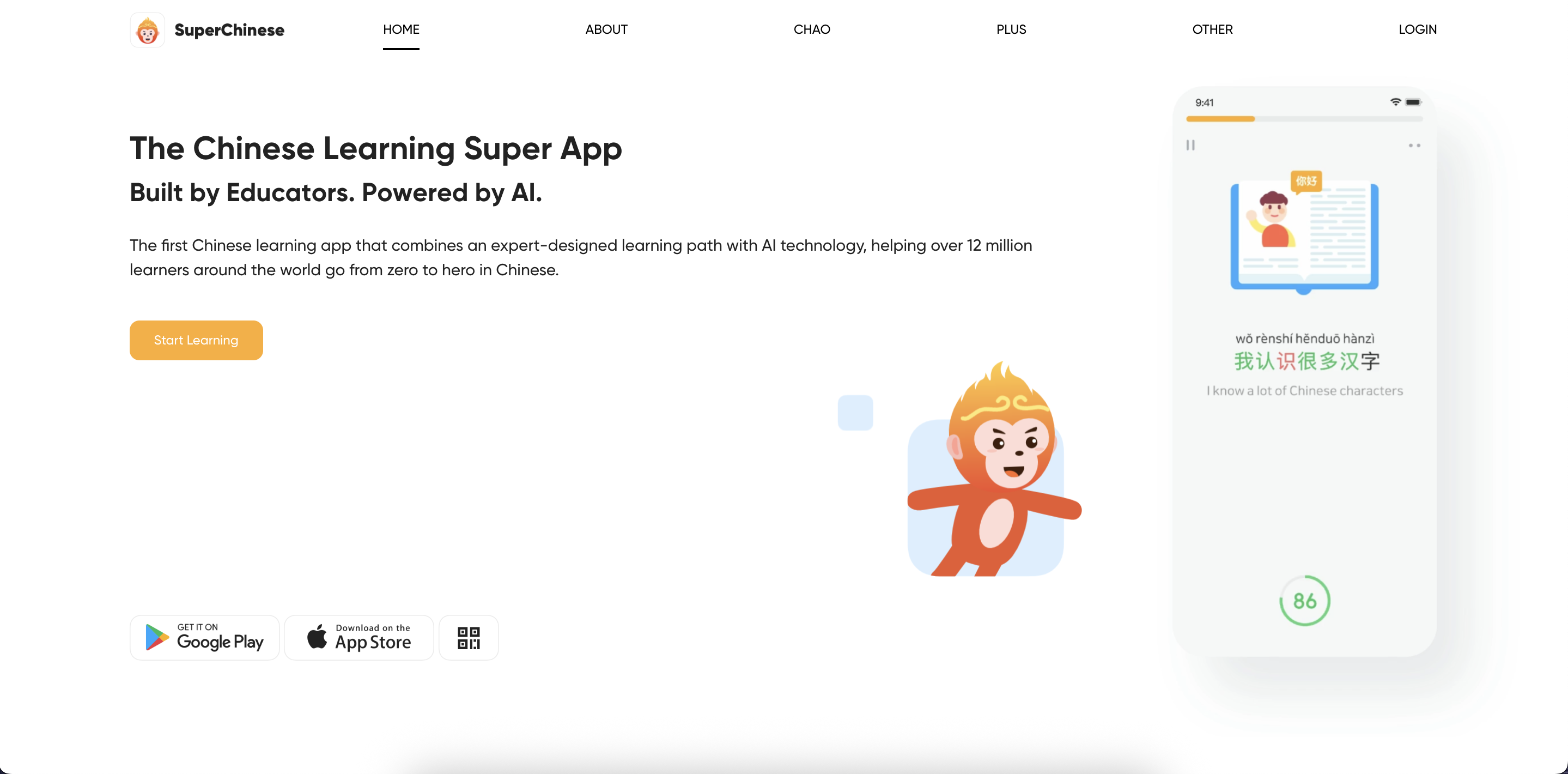
Task: Click the open book illustration with 你好 bubble
Action: [x=1304, y=232]
